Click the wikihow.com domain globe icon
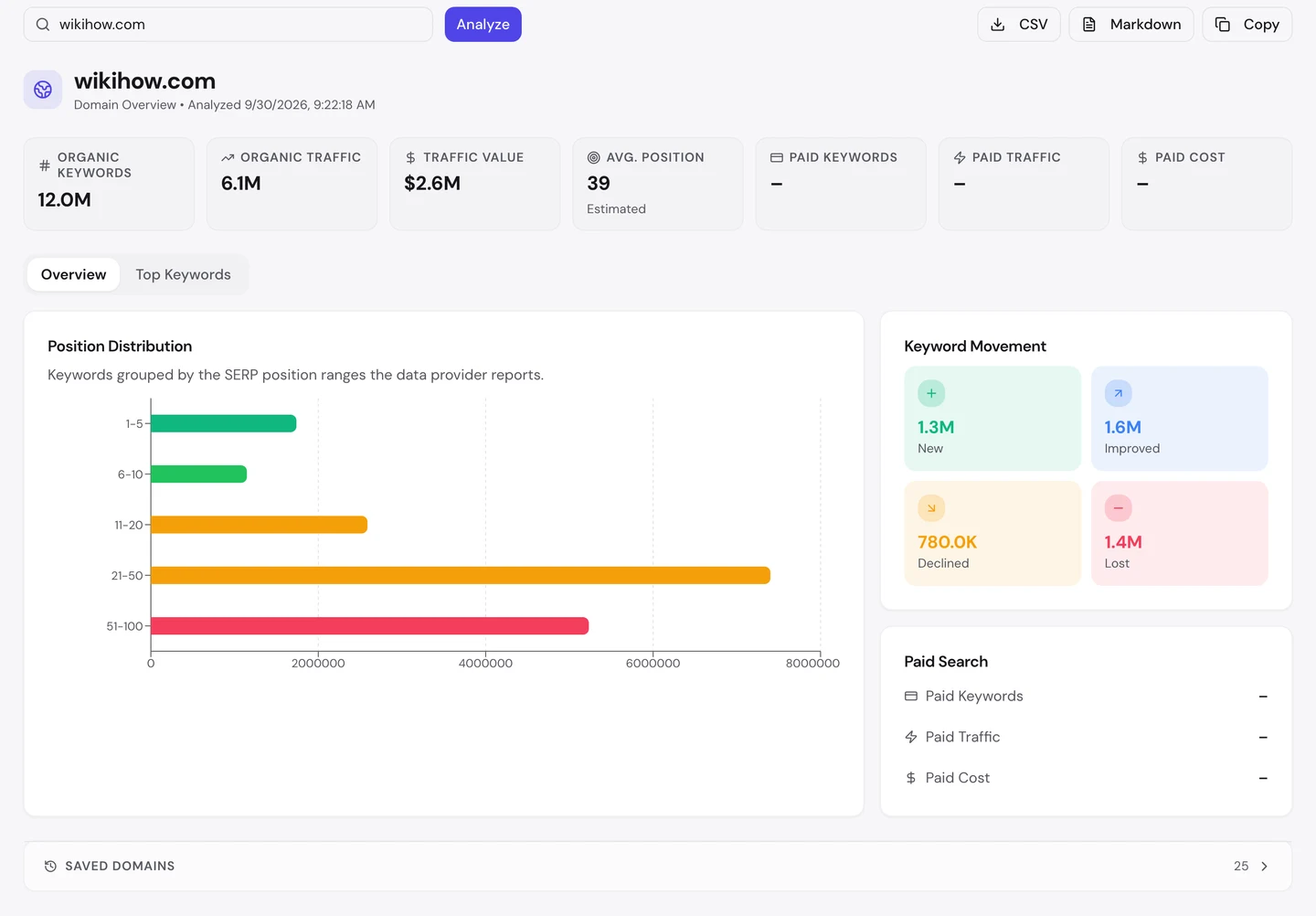Screen dimensions: 1316x916 43,90
